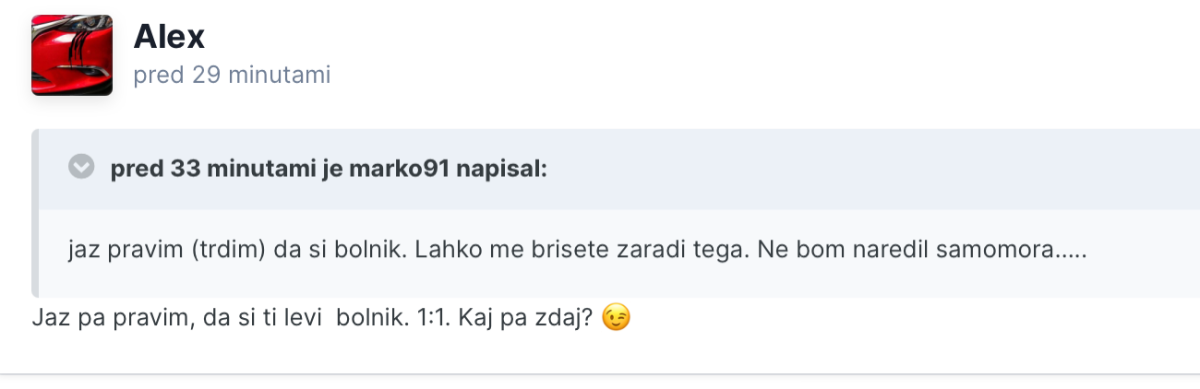
Task: Open Alex's red car avatar
Action: coord(72,56)
